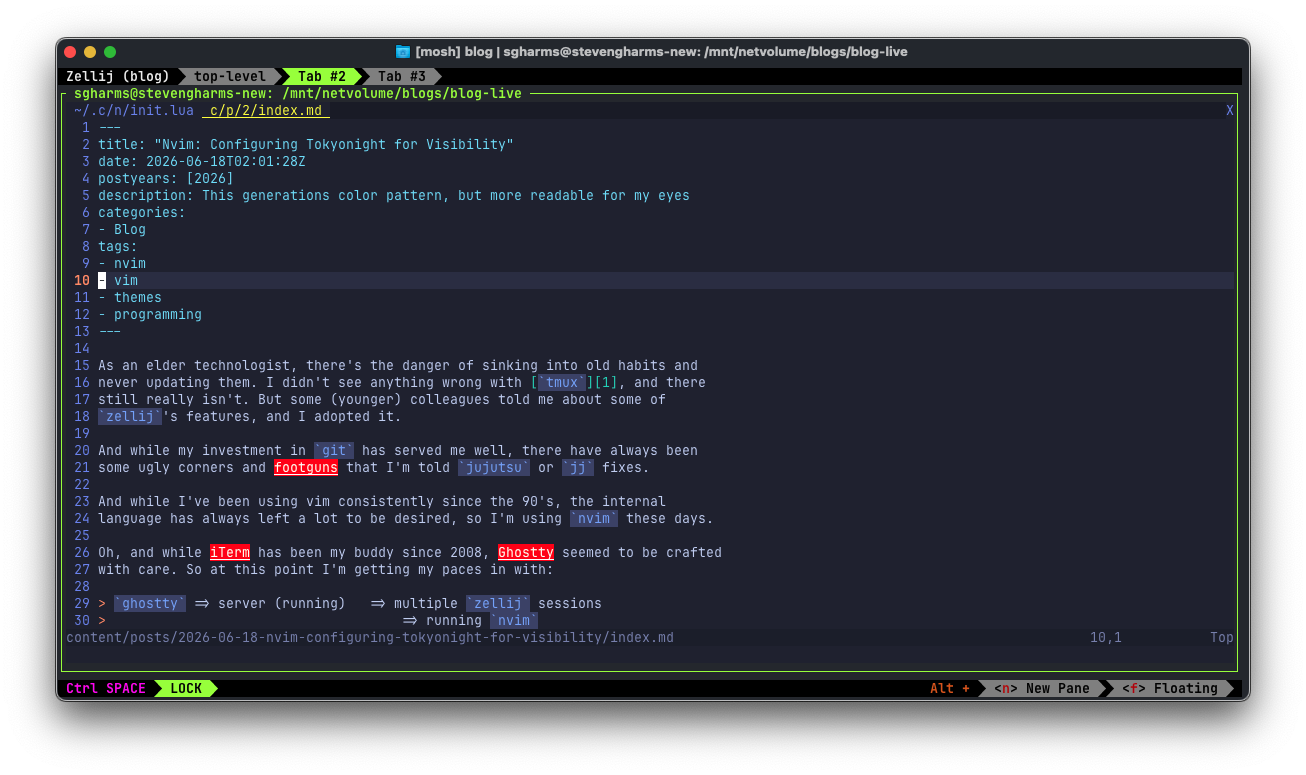Close the tabline with the X button

coord(1230,110)
